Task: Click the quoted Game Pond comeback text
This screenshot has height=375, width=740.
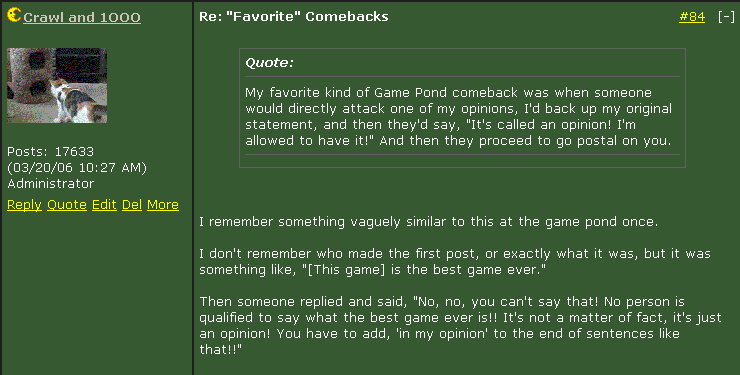Action: [x=458, y=117]
